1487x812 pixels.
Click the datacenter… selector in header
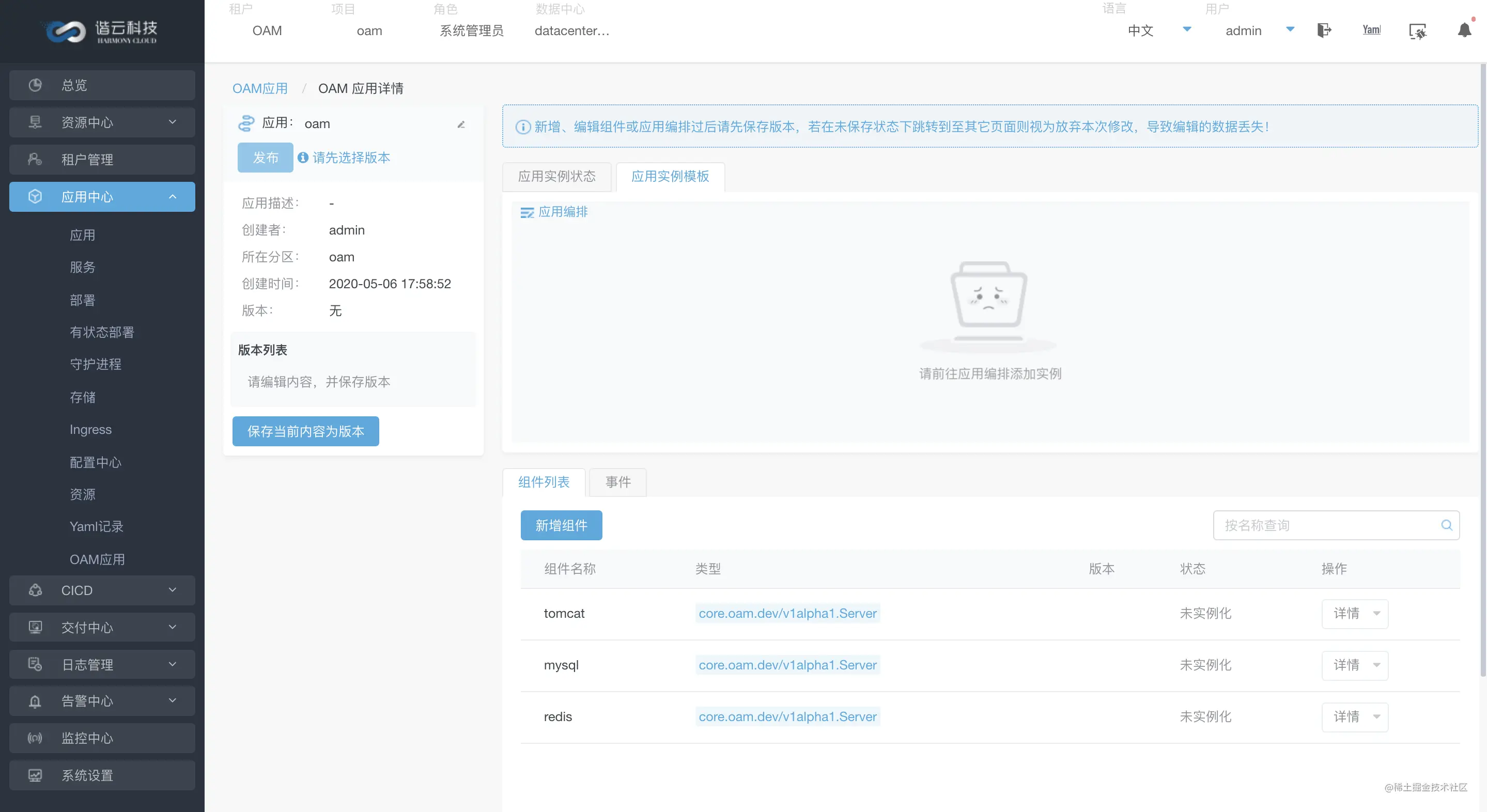pos(572,30)
